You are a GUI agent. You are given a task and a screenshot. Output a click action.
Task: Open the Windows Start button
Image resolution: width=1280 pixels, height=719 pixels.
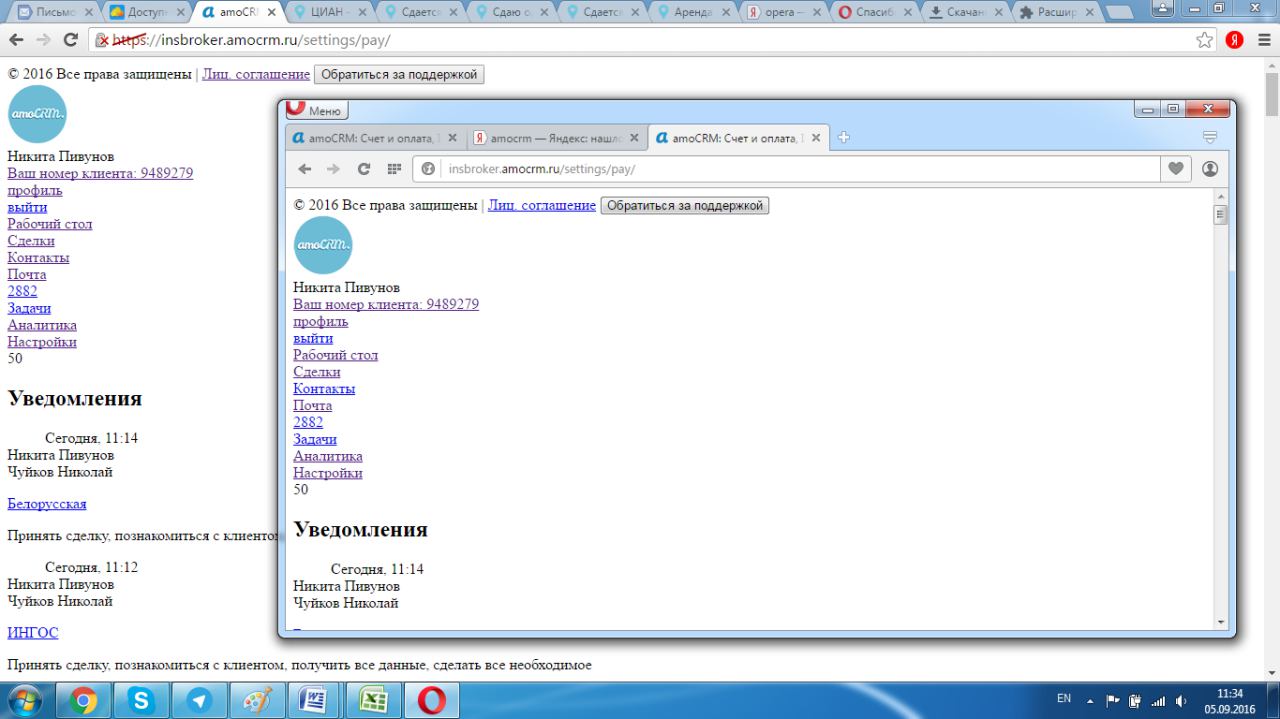click(x=24, y=700)
